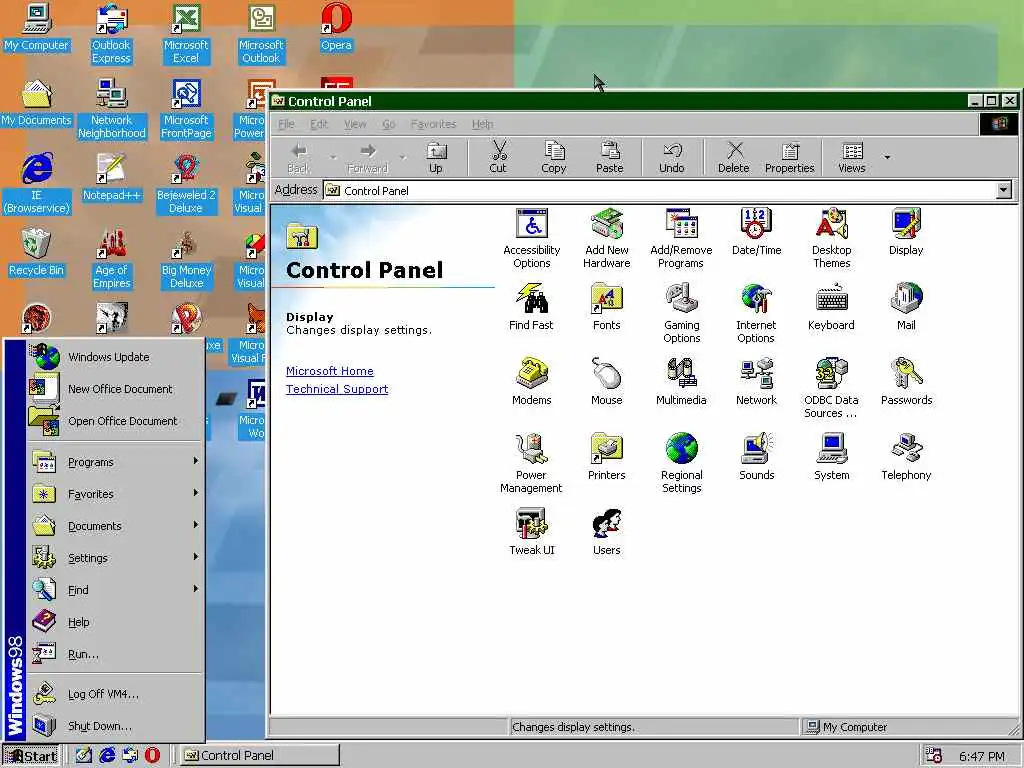Open the Telephony applet
1024x768 pixels.
point(906,457)
